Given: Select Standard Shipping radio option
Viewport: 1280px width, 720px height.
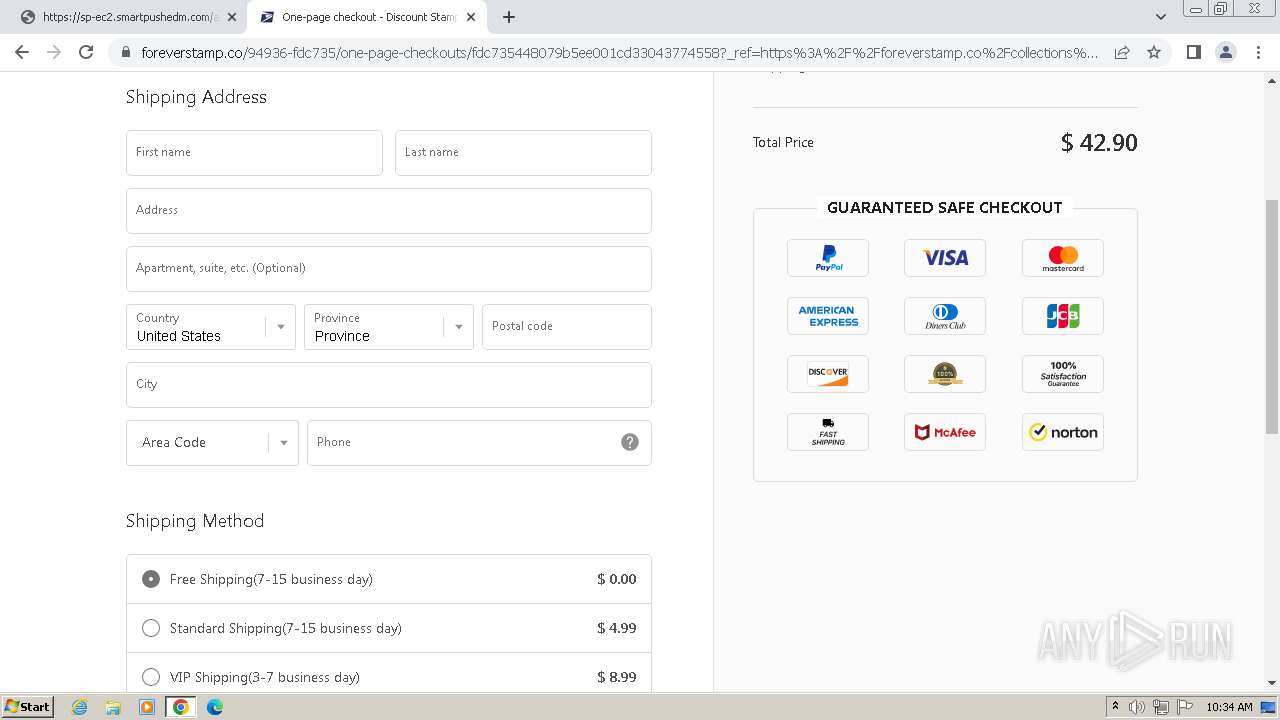Looking at the screenshot, I should tap(151, 628).
